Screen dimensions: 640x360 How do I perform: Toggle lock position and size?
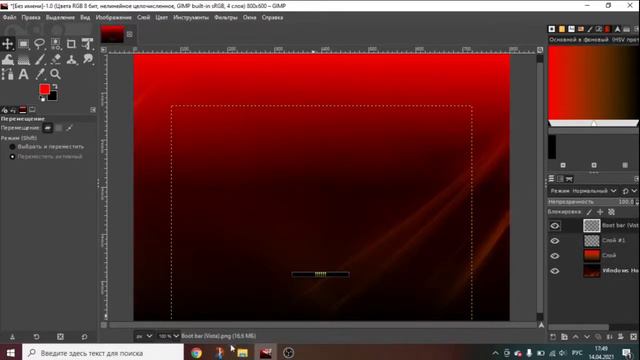tap(600, 212)
